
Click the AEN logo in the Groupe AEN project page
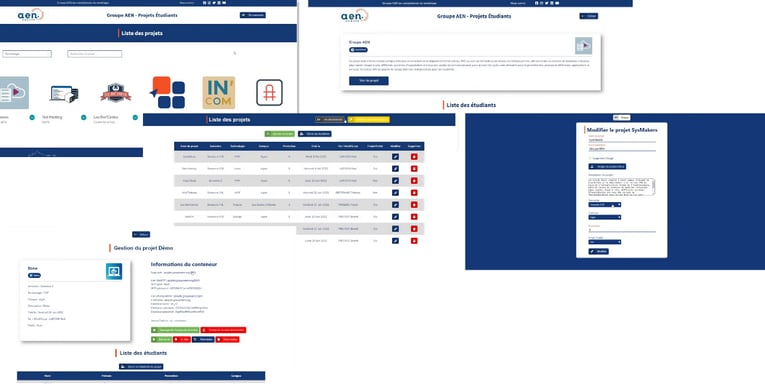click(354, 16)
